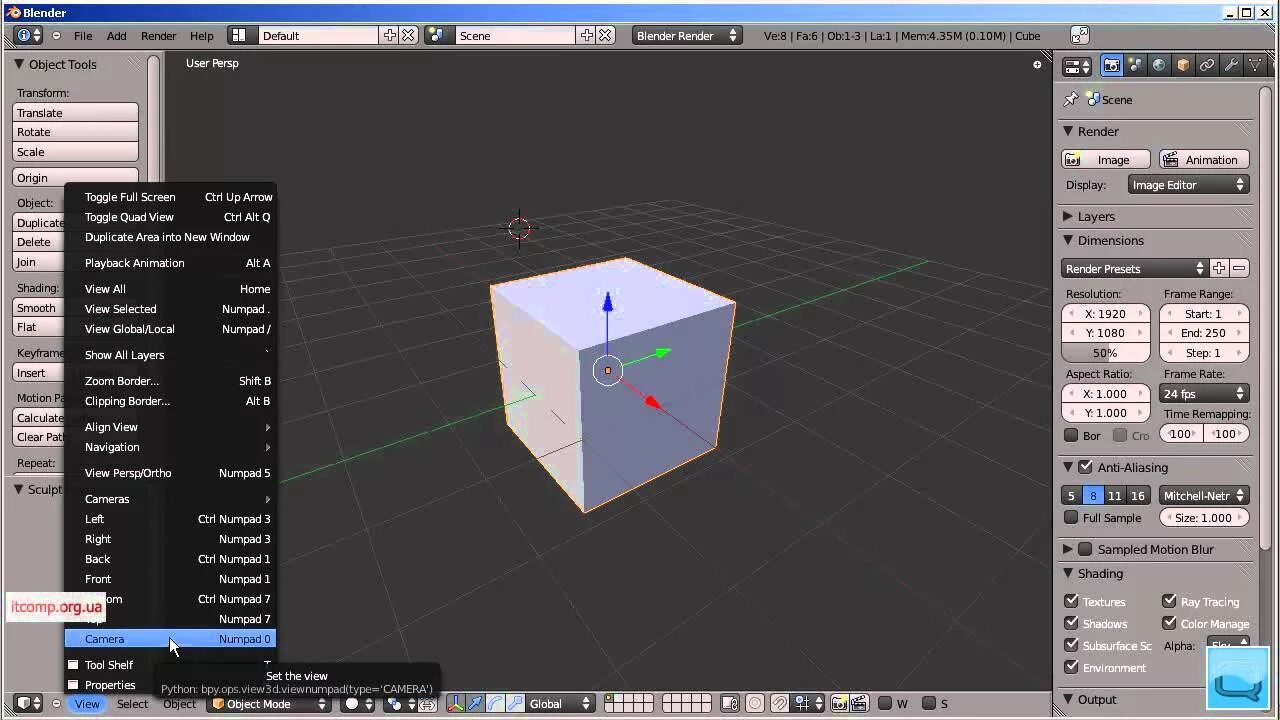Collapse the Shading panel in Properties
1280x720 pixels.
pos(1068,573)
